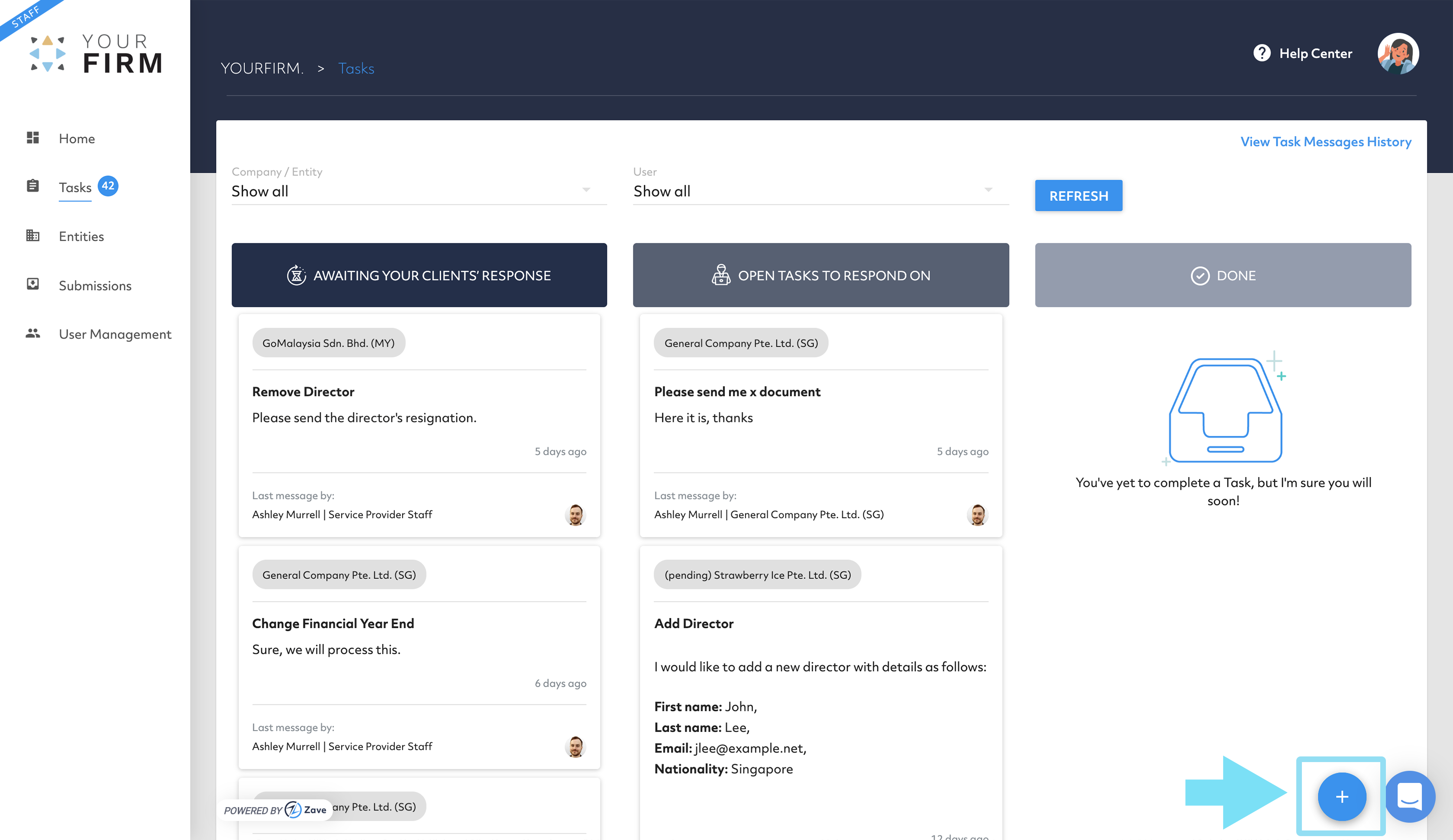Image resolution: width=1453 pixels, height=840 pixels.
Task: Click person icon in Open Tasks header
Action: (721, 275)
